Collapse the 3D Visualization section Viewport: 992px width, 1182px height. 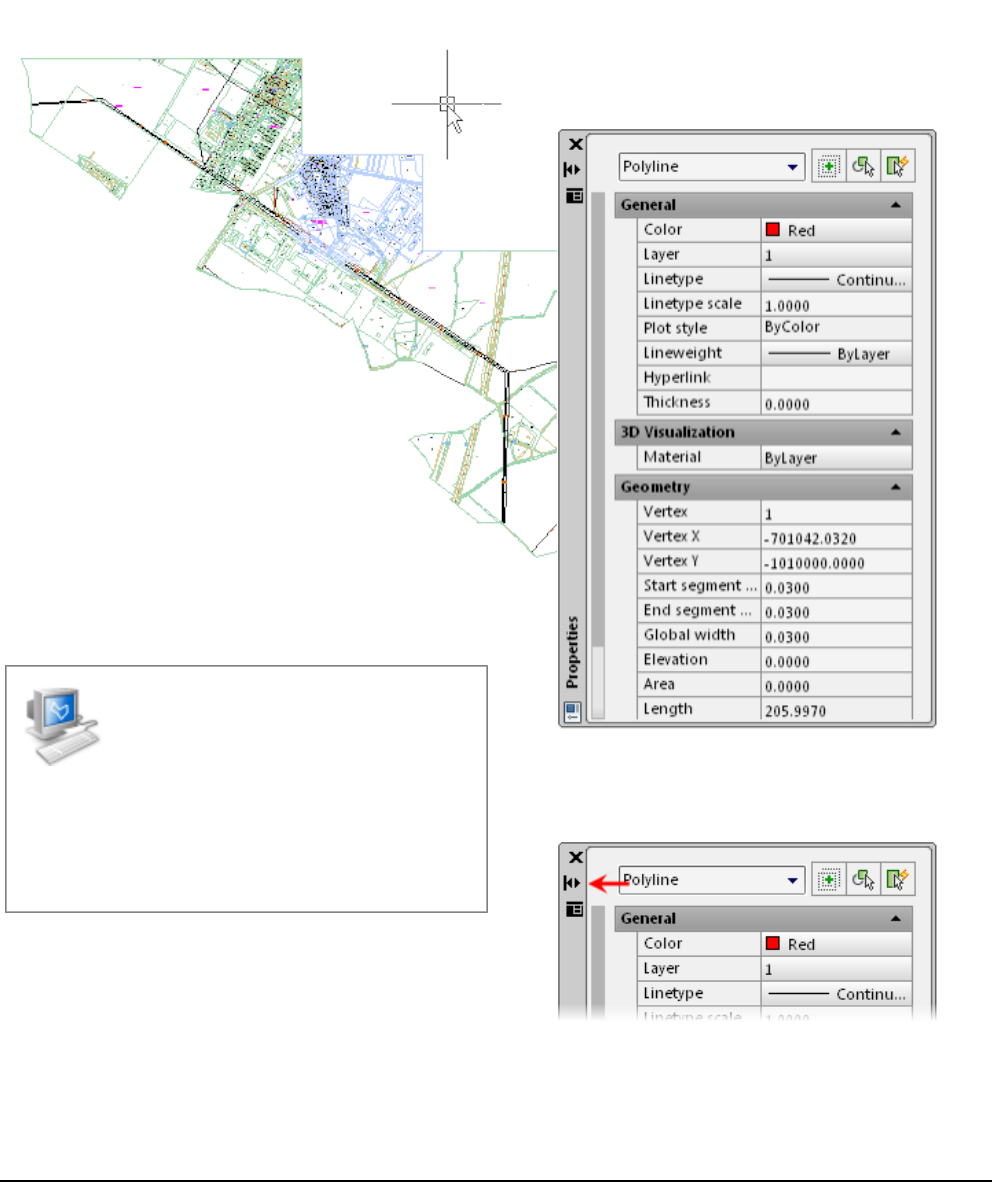pyautogui.click(x=896, y=433)
